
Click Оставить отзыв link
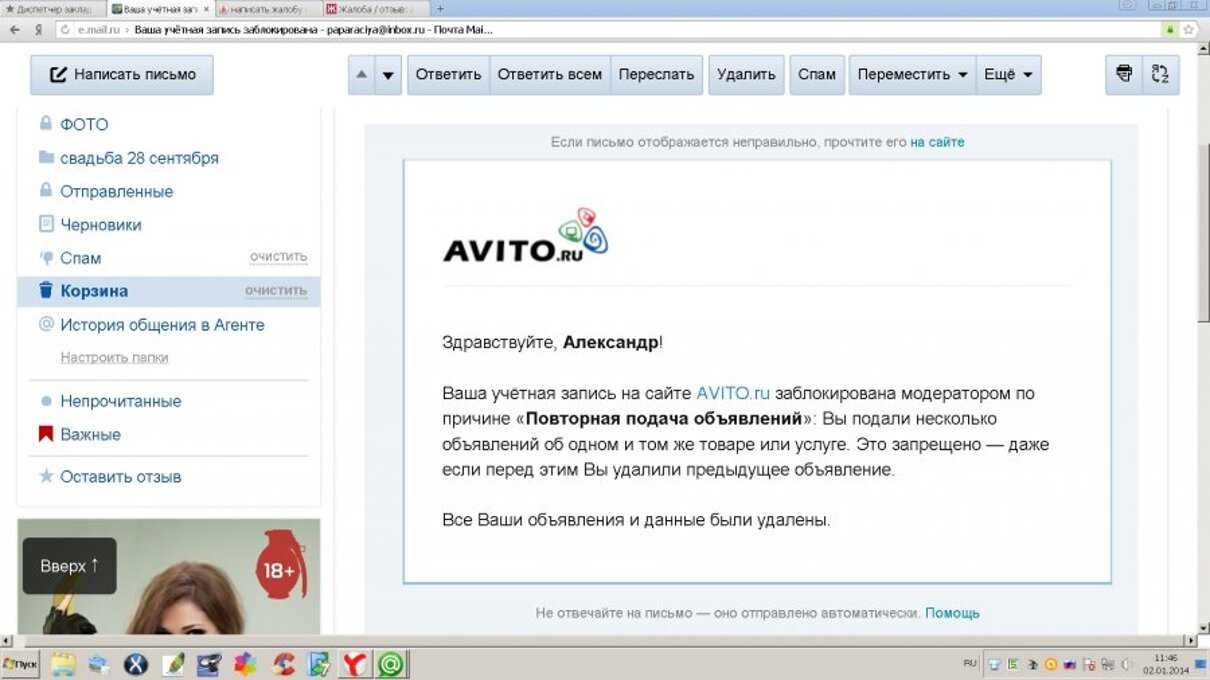coord(120,477)
